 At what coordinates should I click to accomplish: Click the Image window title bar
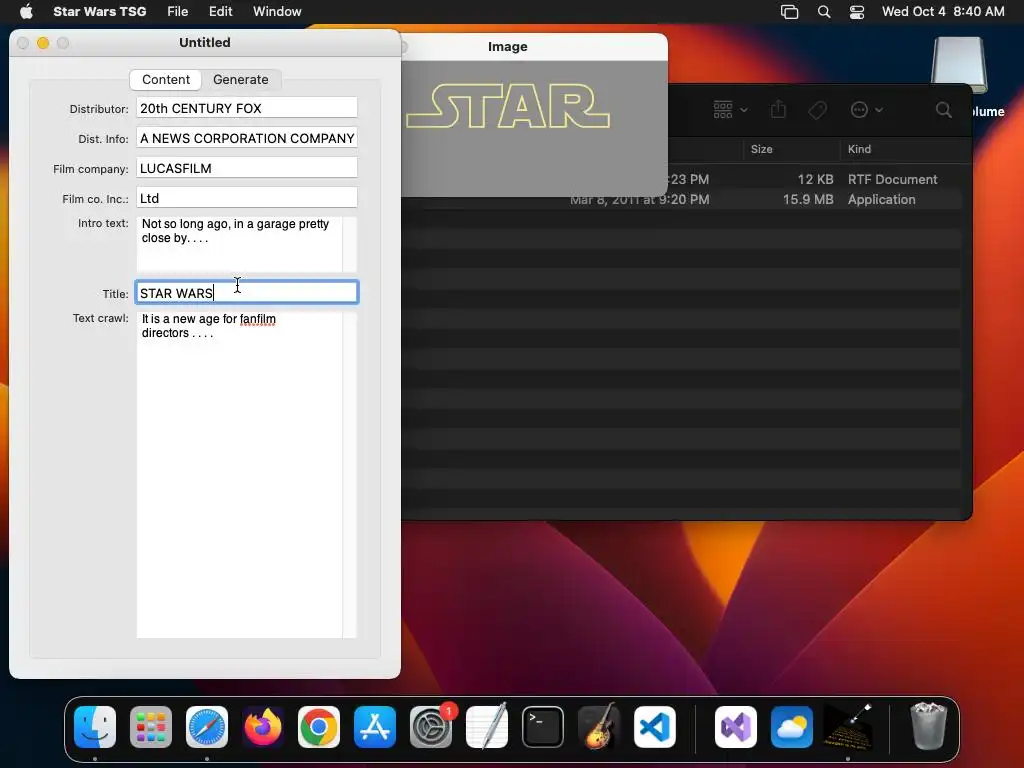[534, 47]
